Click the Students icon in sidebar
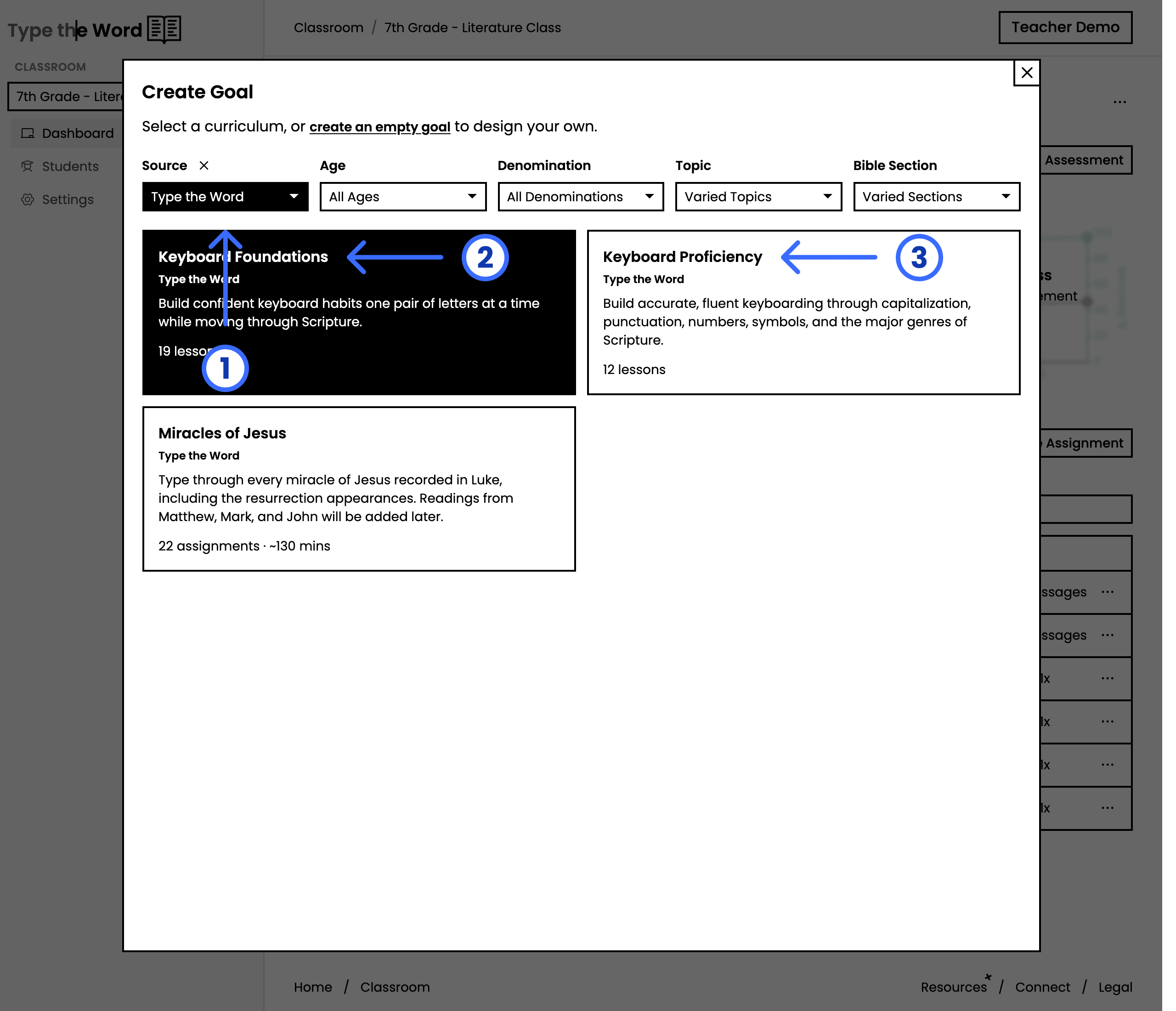1176x1011 pixels. [27, 166]
